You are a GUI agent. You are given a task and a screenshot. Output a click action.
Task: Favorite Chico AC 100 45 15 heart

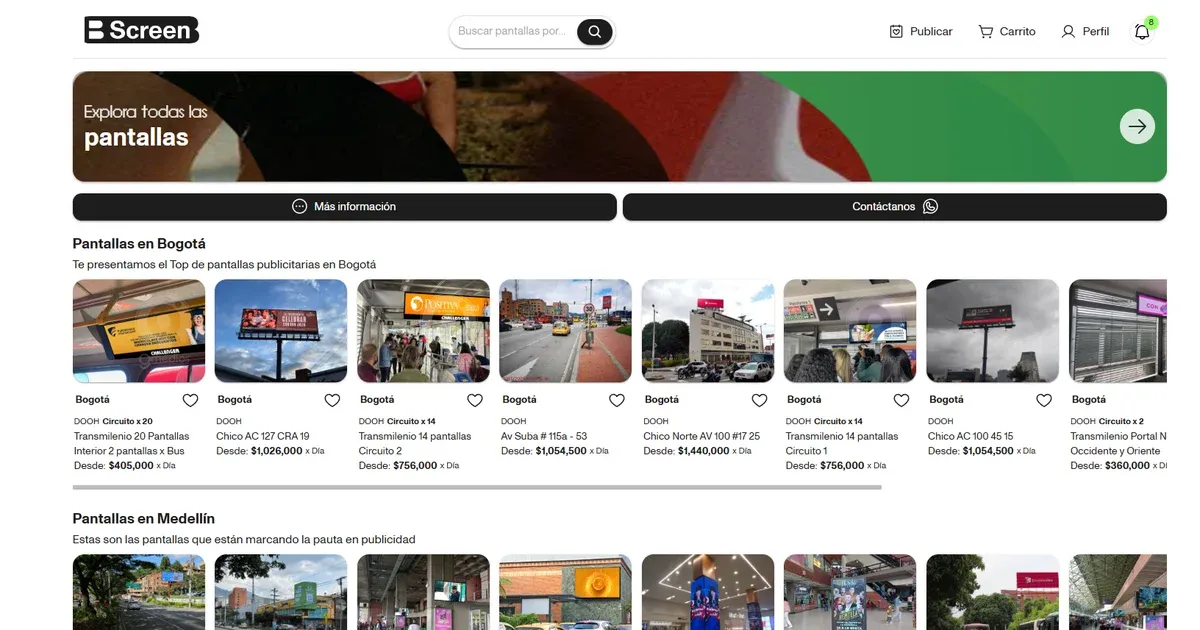(x=1044, y=400)
